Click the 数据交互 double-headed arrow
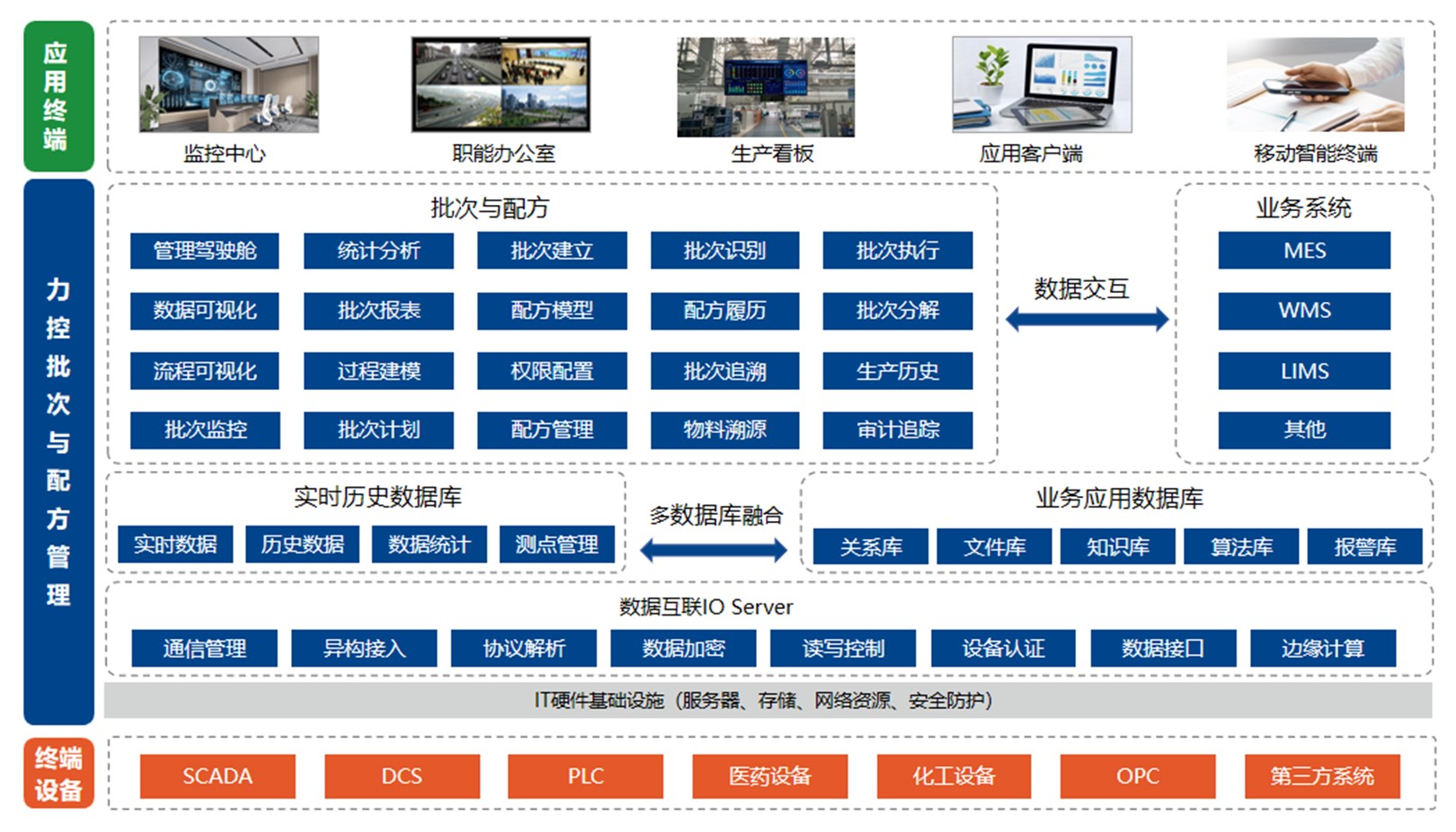Screen dimensions: 1456x832 (1086, 319)
